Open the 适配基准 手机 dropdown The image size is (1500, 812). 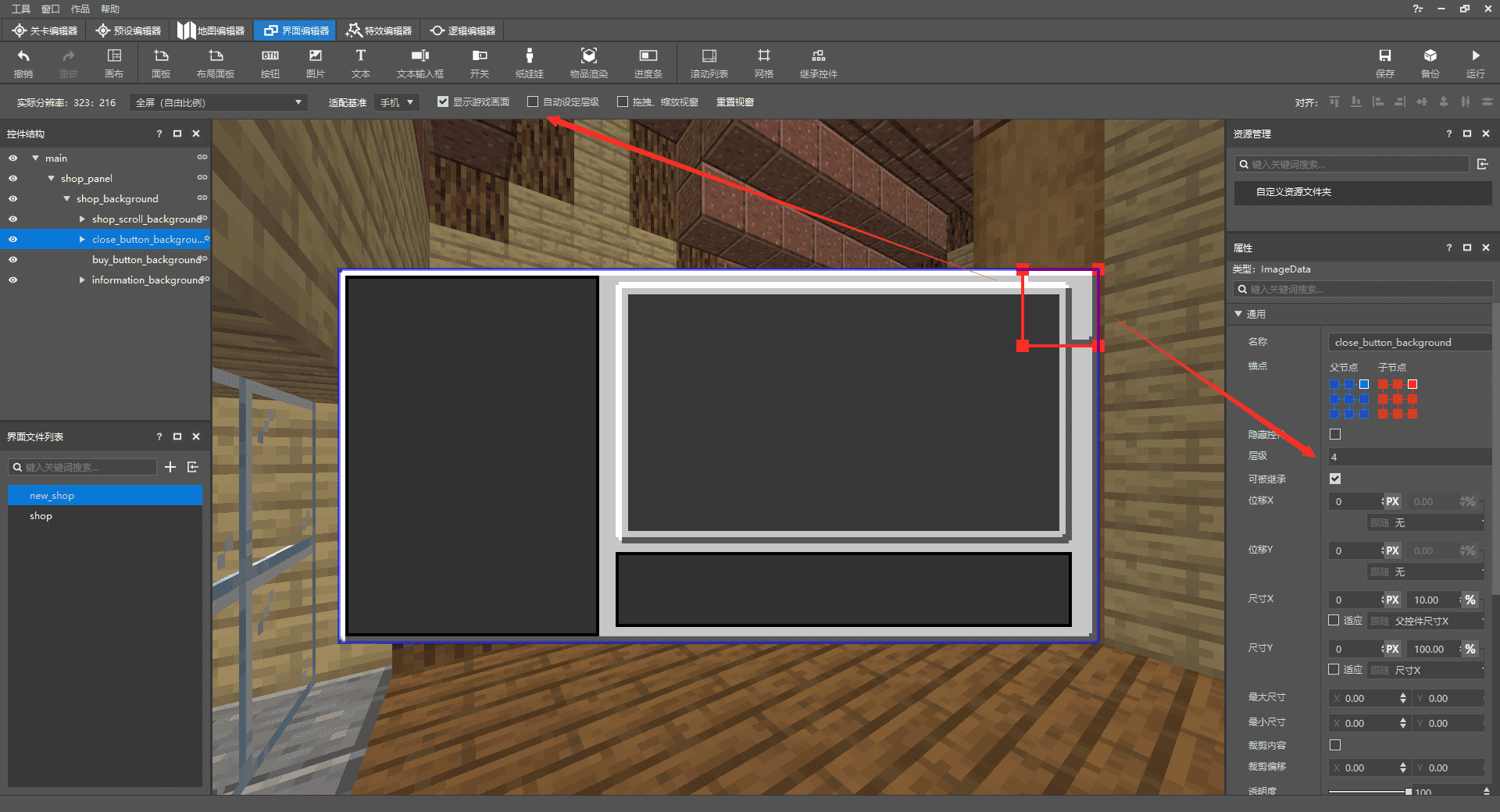[x=397, y=102]
